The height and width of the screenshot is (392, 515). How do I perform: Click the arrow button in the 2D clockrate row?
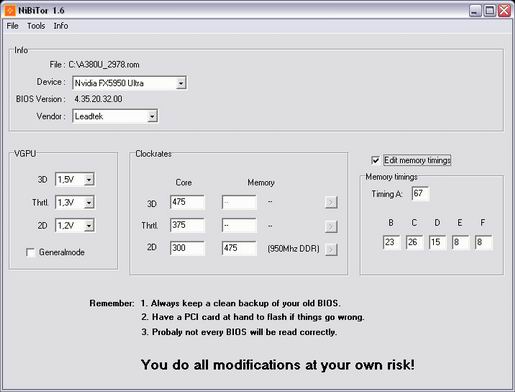pyautogui.click(x=331, y=249)
